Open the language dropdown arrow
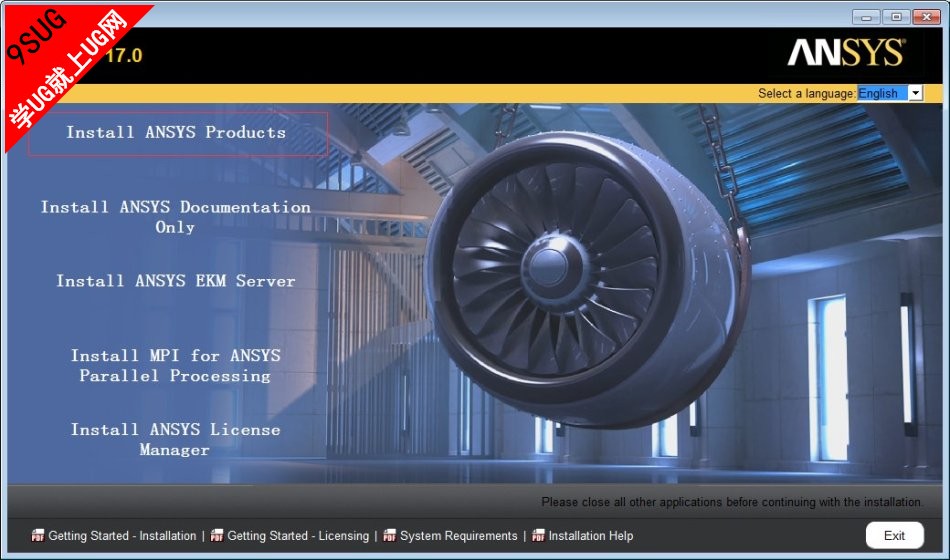This screenshot has height=560, width=950. coord(915,93)
